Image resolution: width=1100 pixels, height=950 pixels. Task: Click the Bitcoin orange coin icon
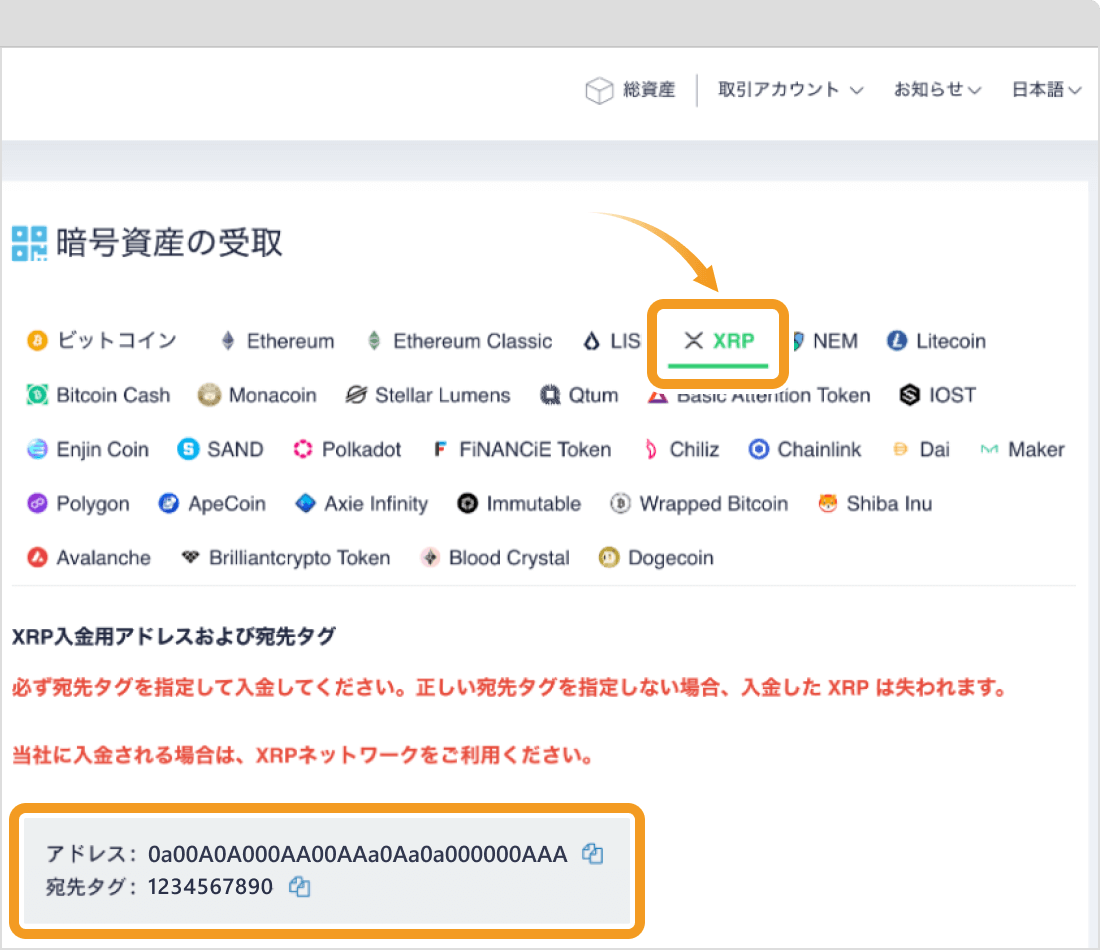(37, 341)
